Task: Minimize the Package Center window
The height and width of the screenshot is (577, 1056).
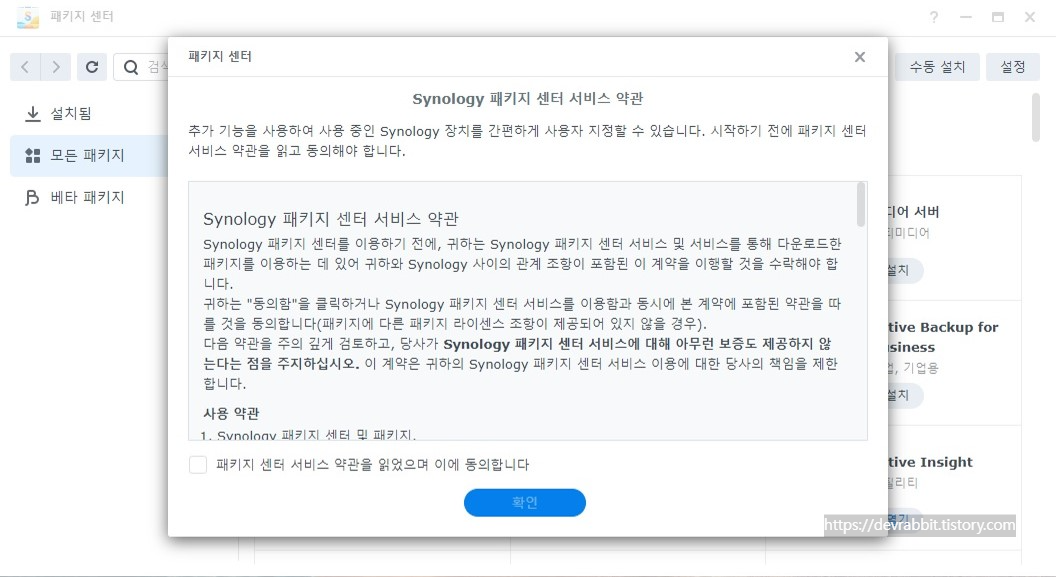Action: click(966, 18)
